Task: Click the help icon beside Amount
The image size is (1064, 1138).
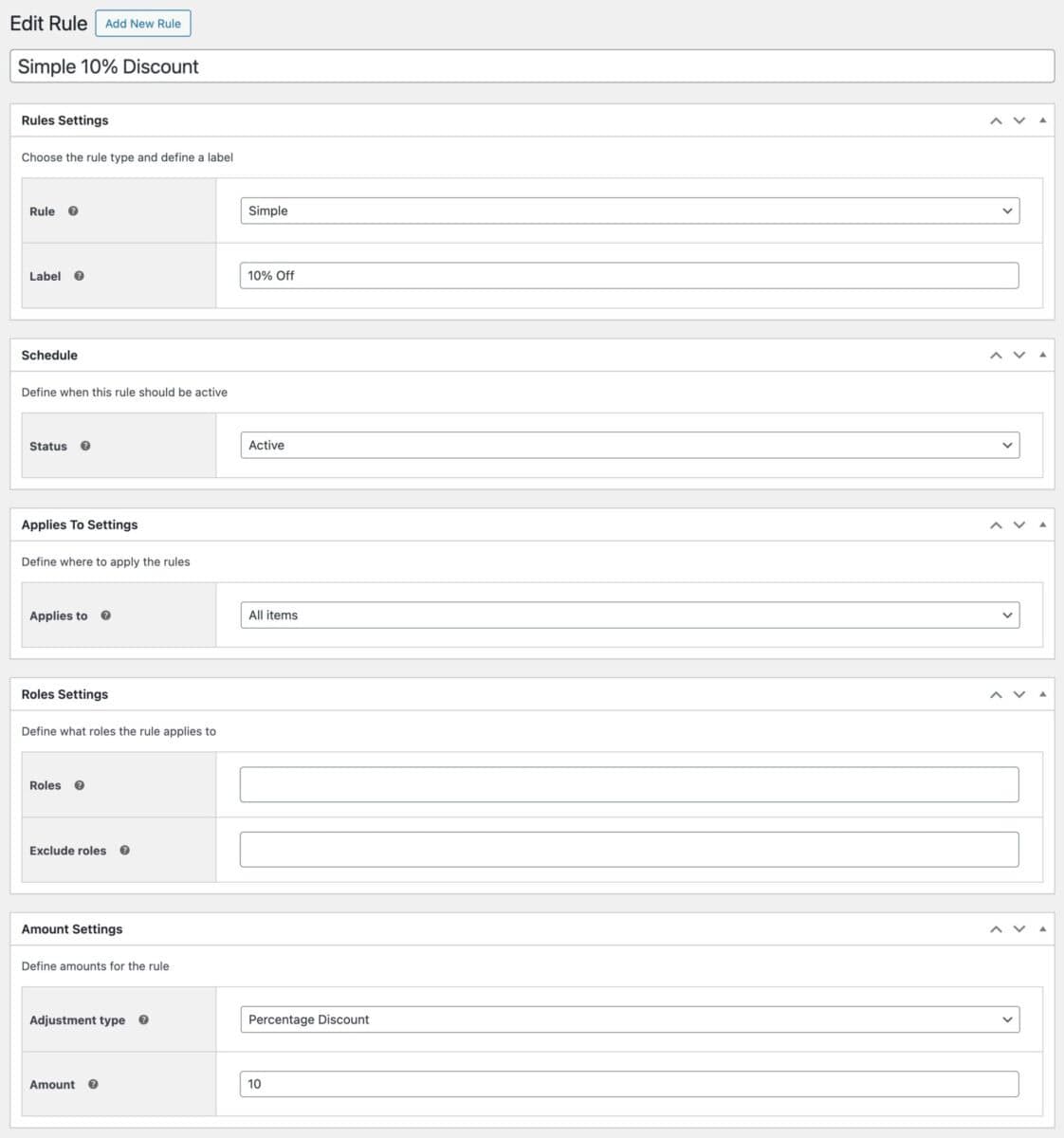Action: pyautogui.click(x=93, y=1085)
